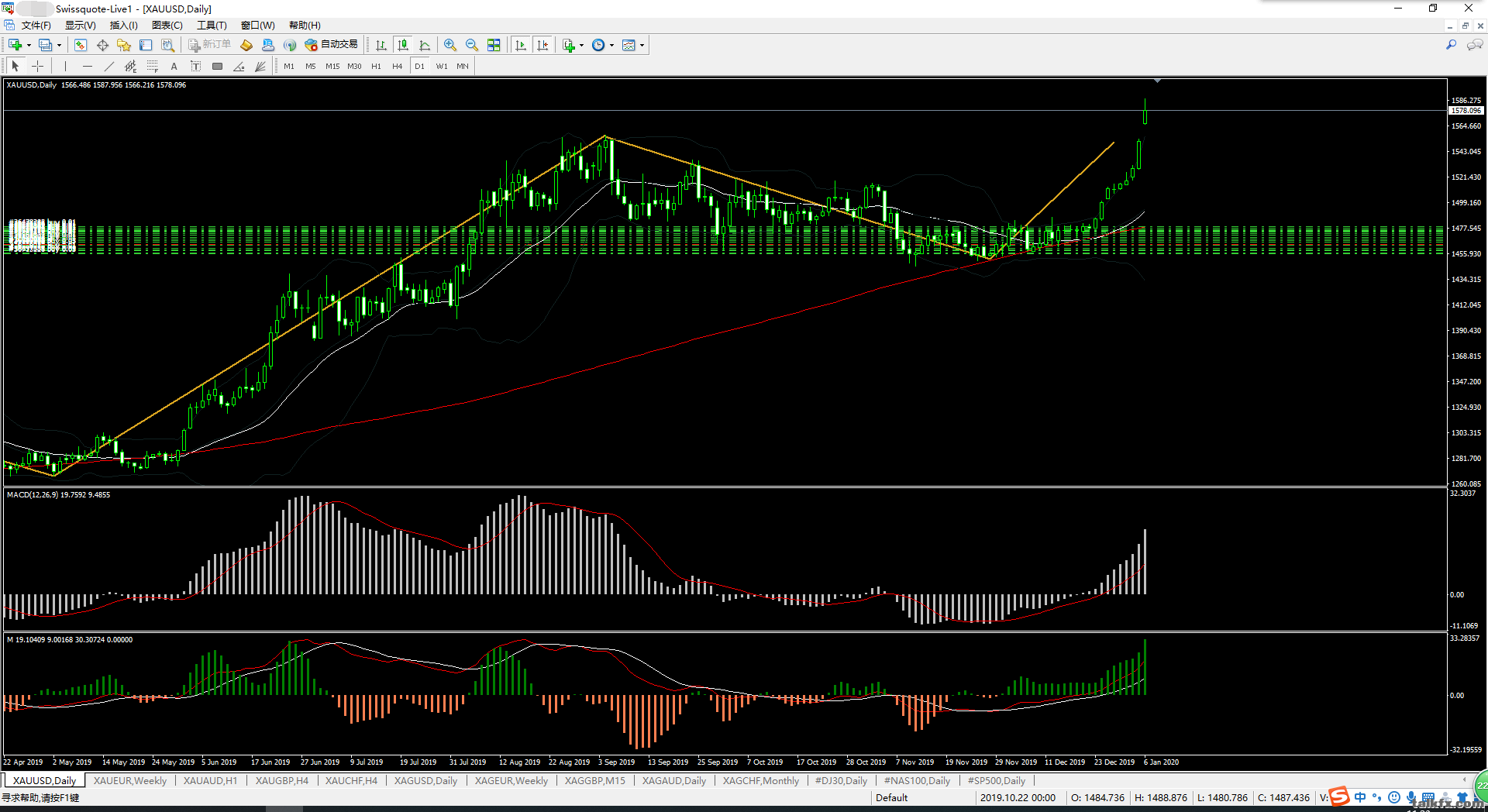Screen dimensions: 1488x812
Task: Select the gray rectangle tool
Action: [218, 66]
